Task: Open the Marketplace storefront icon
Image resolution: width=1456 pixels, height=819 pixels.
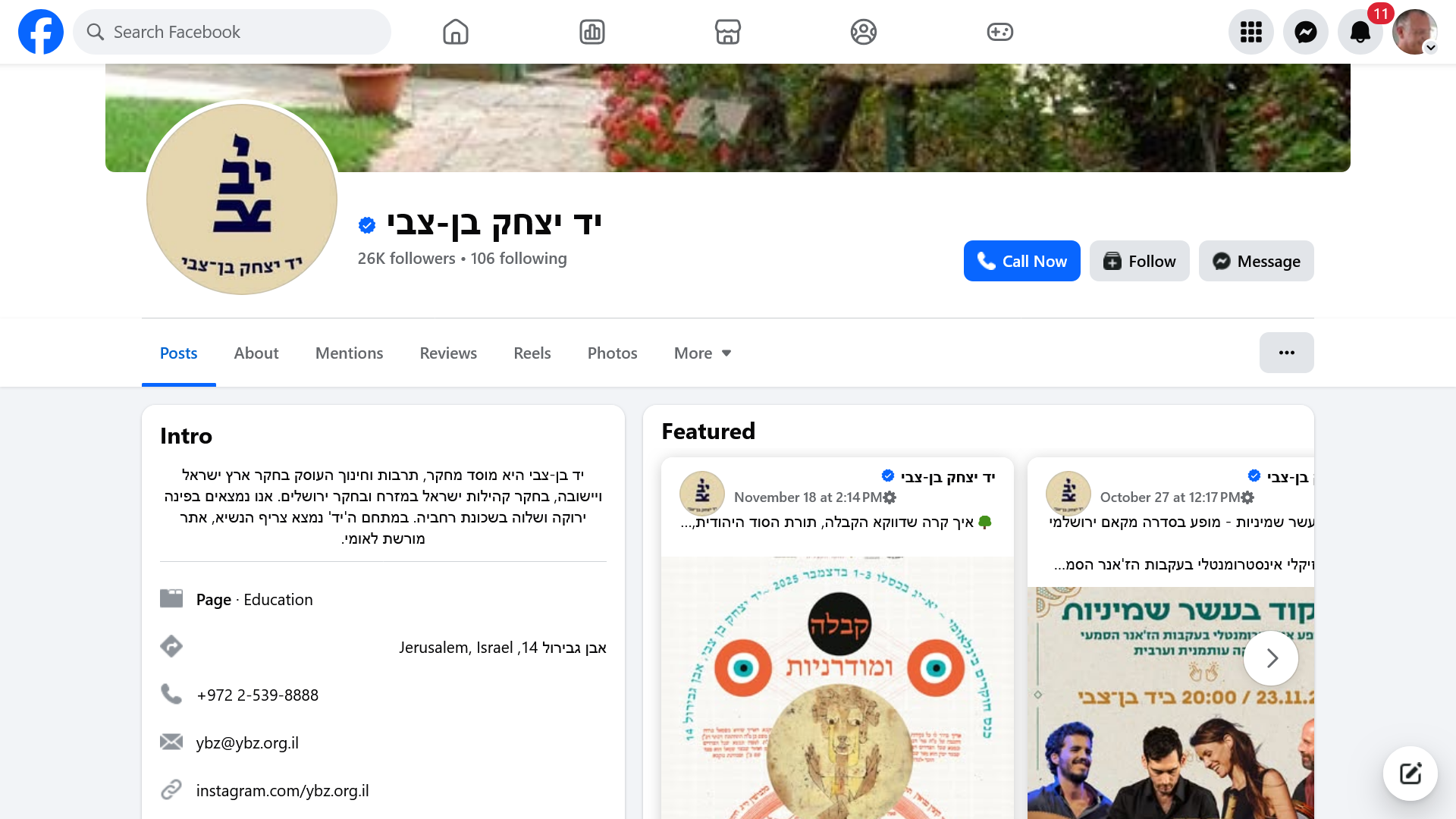Action: click(727, 32)
